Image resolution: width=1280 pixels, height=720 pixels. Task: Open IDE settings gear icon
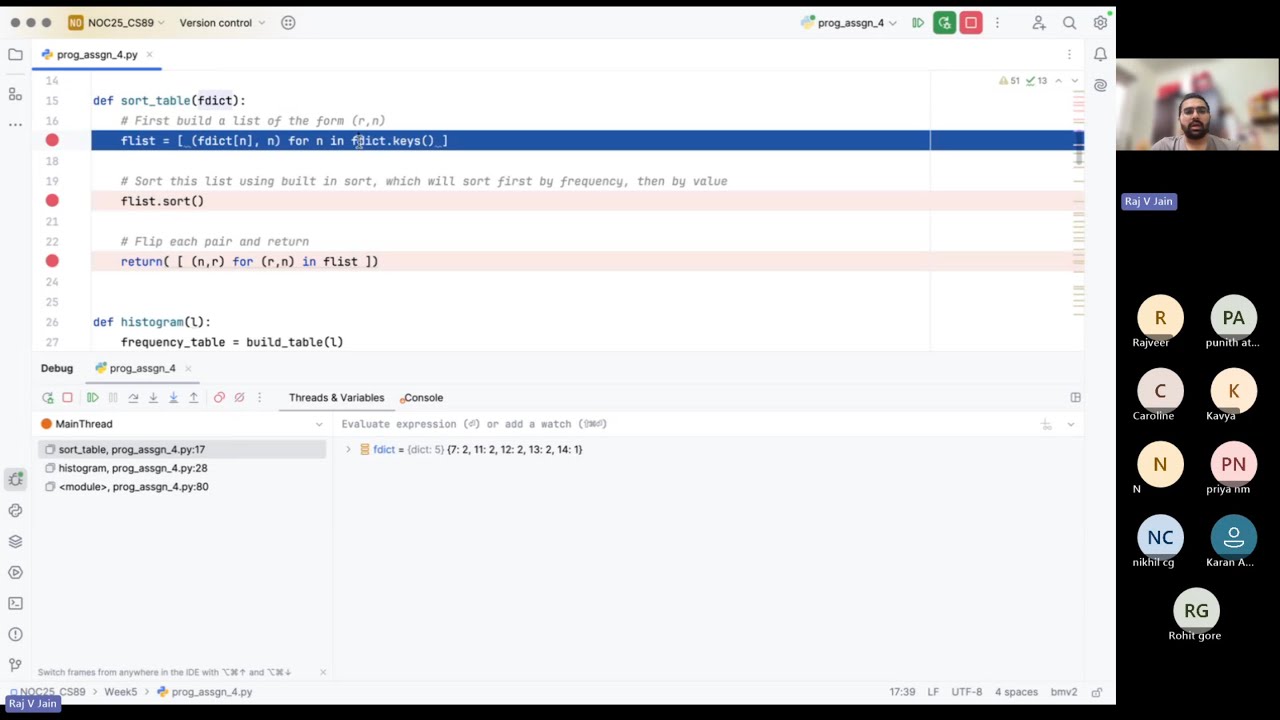coord(1100,23)
